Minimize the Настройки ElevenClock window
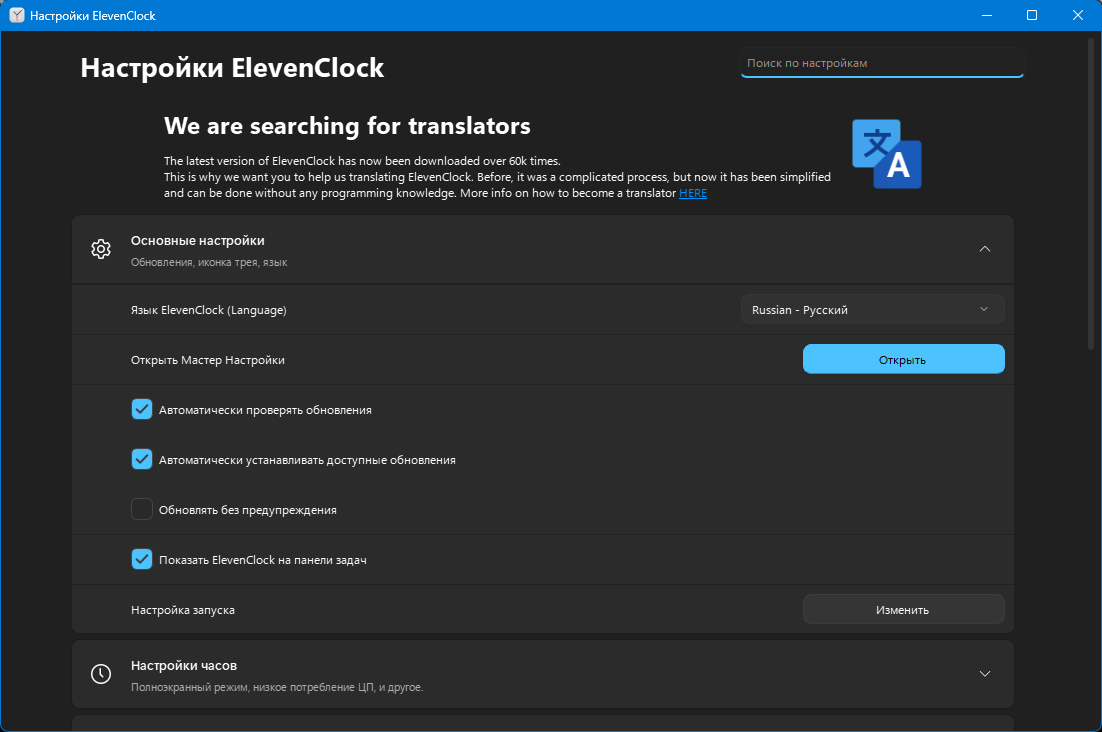Screen dimensions: 1102x732 click(987, 15)
